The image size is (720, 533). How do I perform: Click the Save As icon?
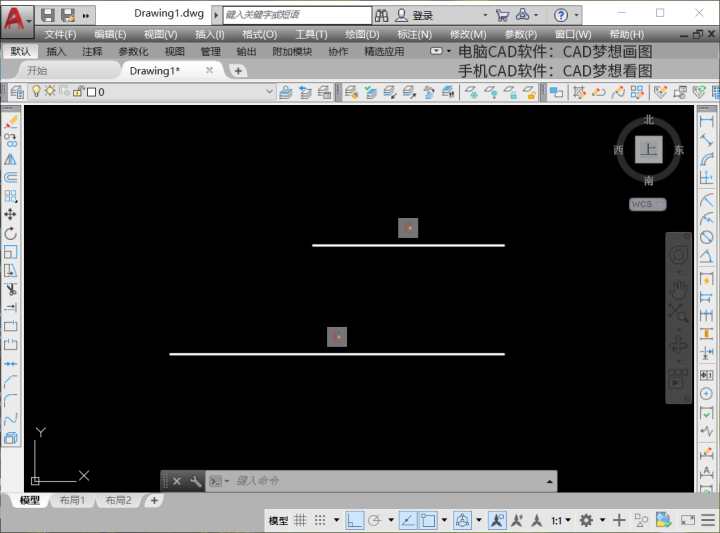point(68,16)
